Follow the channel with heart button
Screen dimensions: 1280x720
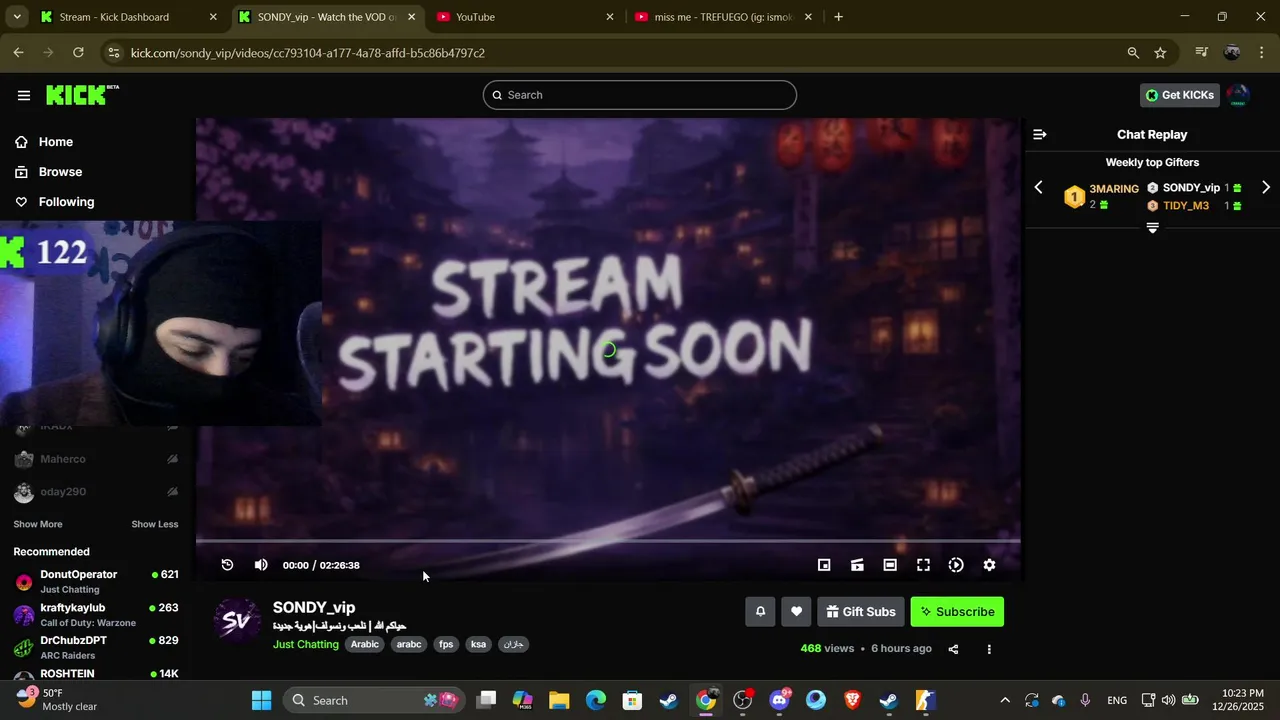click(x=796, y=611)
